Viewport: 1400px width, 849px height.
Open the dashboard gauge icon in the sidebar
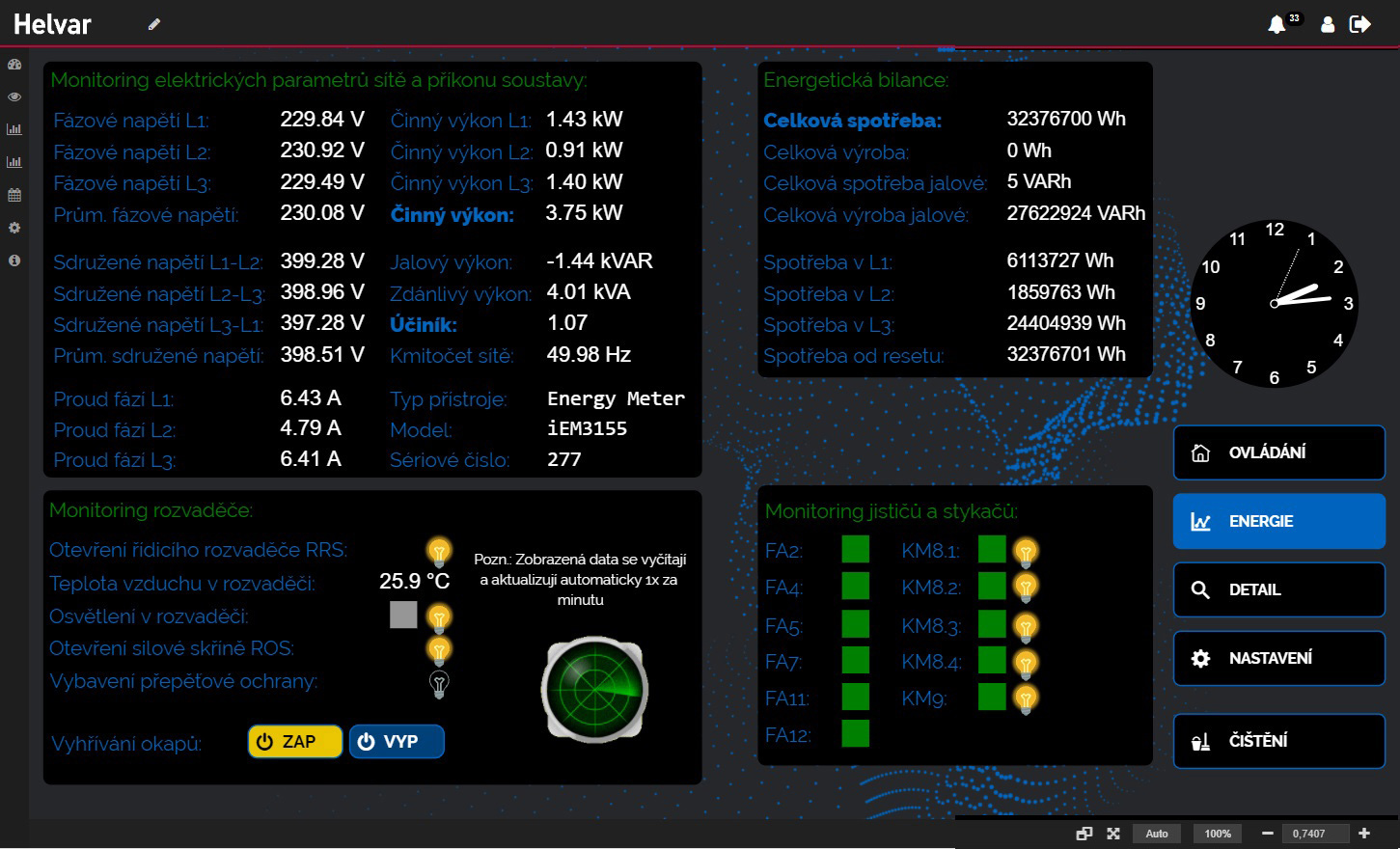click(14, 65)
